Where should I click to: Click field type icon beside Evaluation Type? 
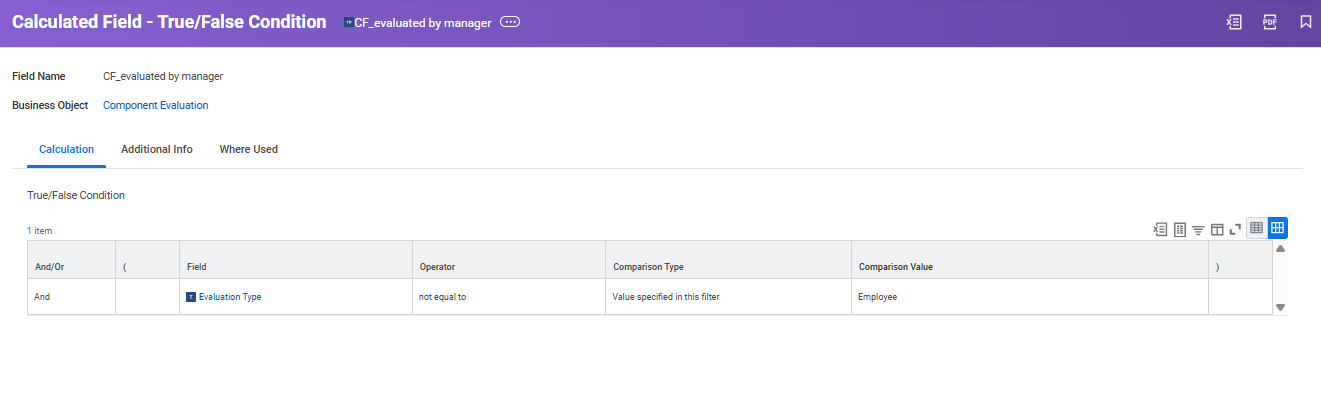[x=191, y=297]
